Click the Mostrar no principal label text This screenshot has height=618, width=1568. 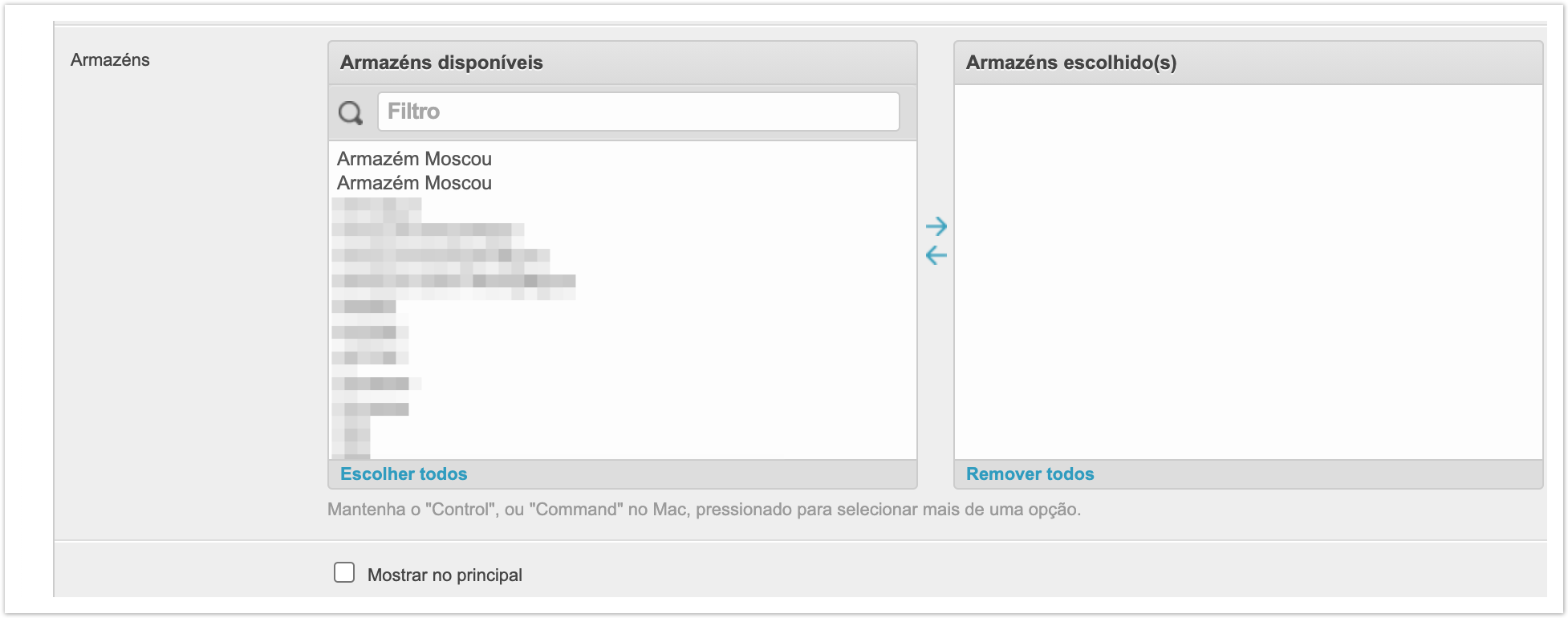click(x=445, y=575)
